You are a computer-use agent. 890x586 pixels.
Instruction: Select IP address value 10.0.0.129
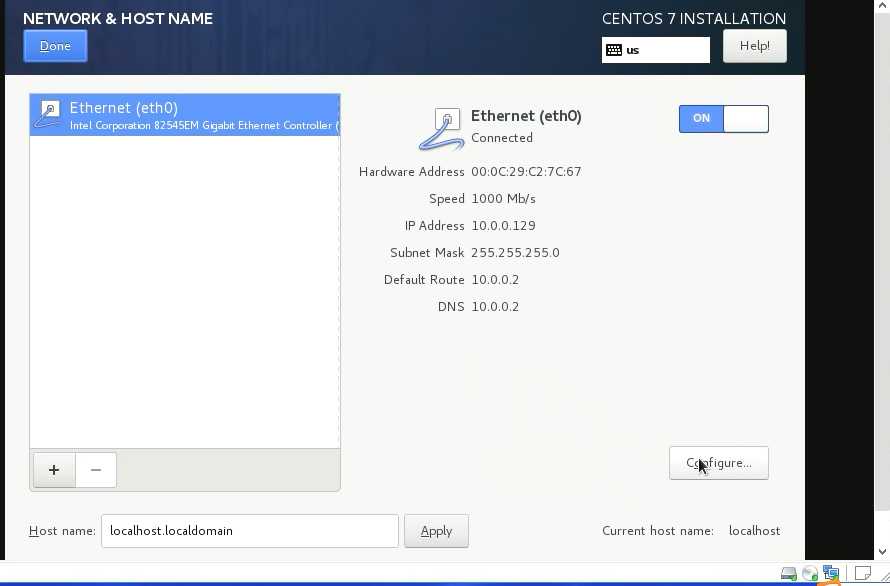503,225
